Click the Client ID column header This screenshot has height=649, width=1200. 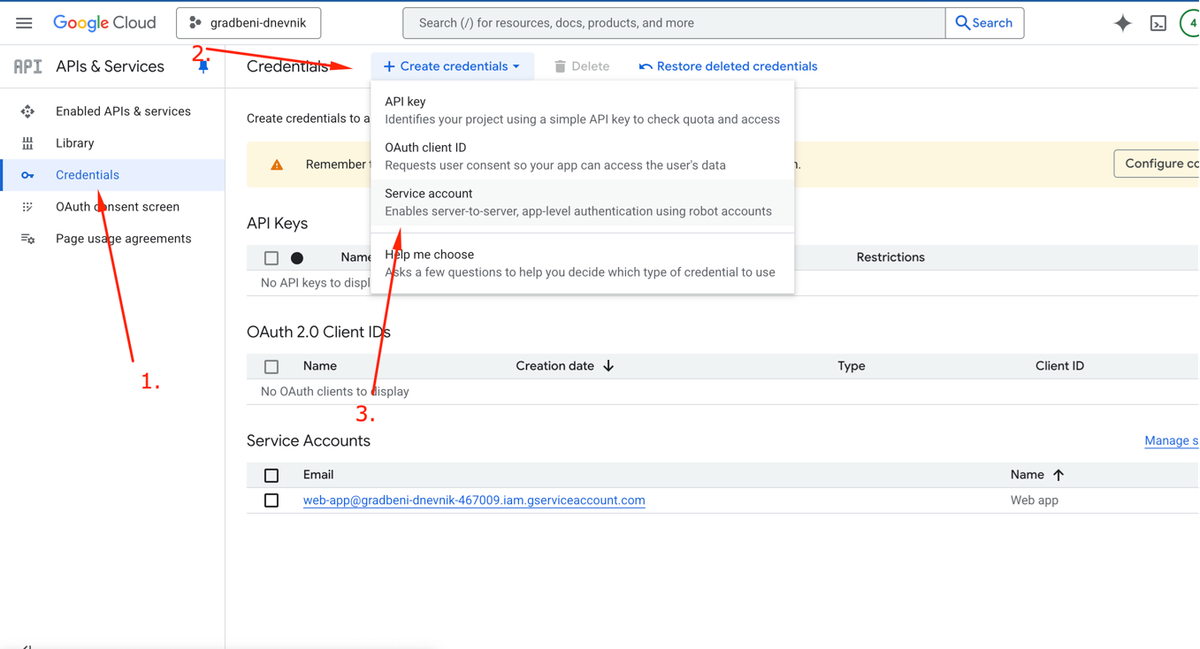pyautogui.click(x=1060, y=366)
